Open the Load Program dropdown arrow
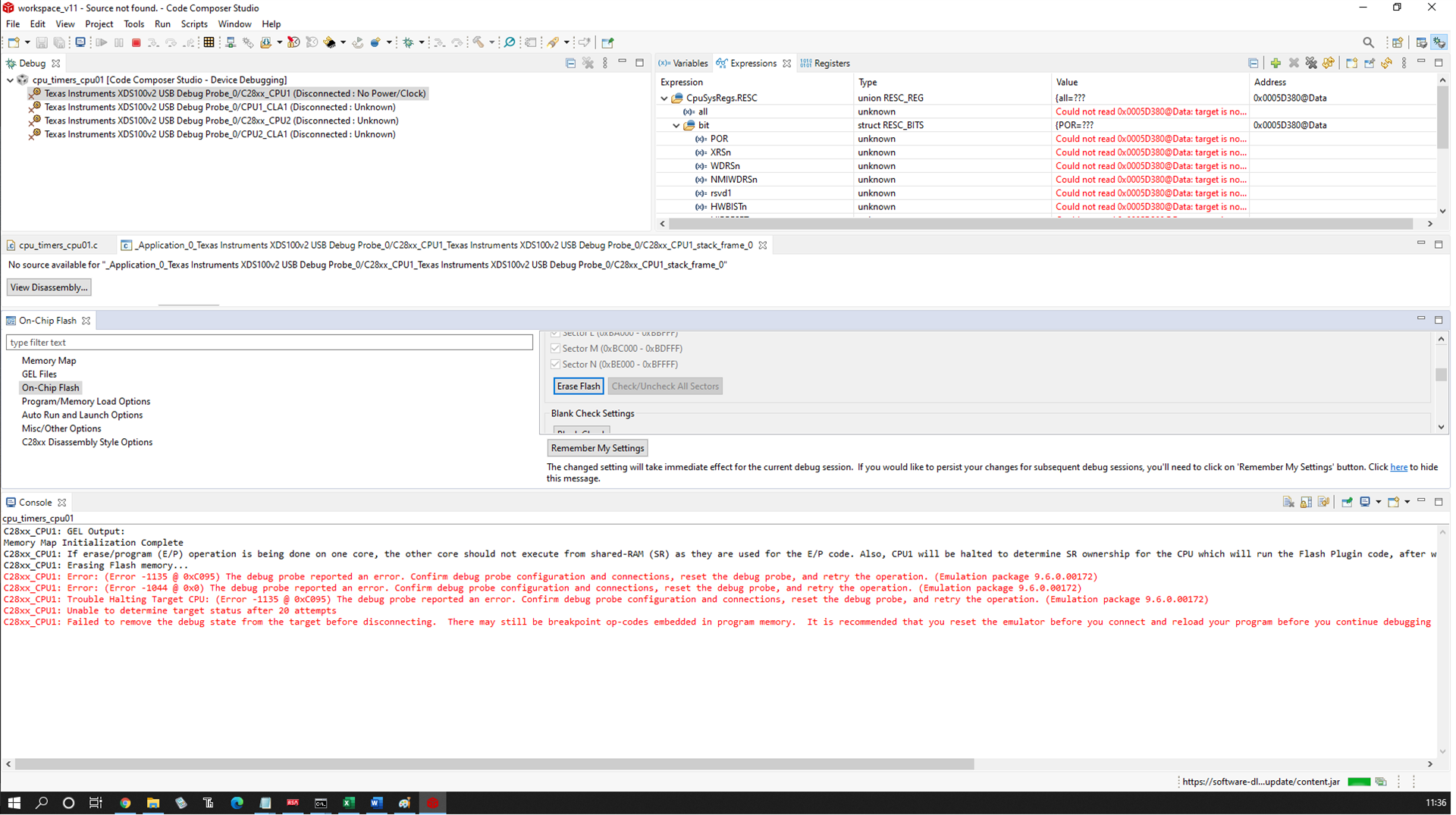The height and width of the screenshot is (815, 1456). (x=279, y=42)
